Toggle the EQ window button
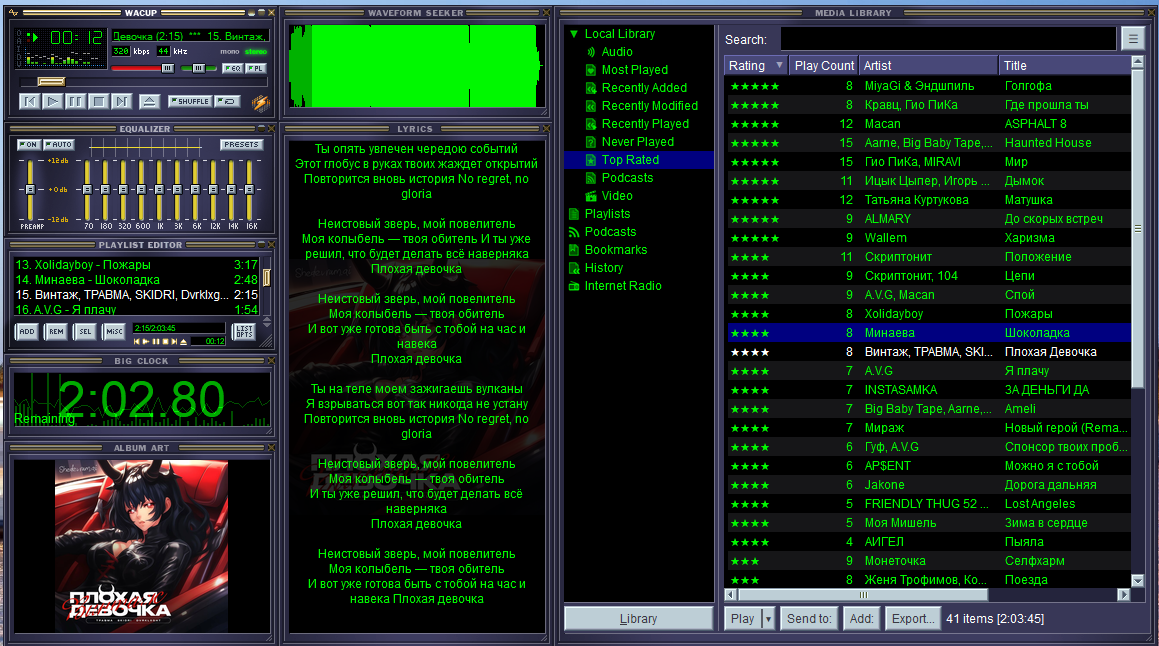The height and width of the screenshot is (646, 1159). coord(232,68)
